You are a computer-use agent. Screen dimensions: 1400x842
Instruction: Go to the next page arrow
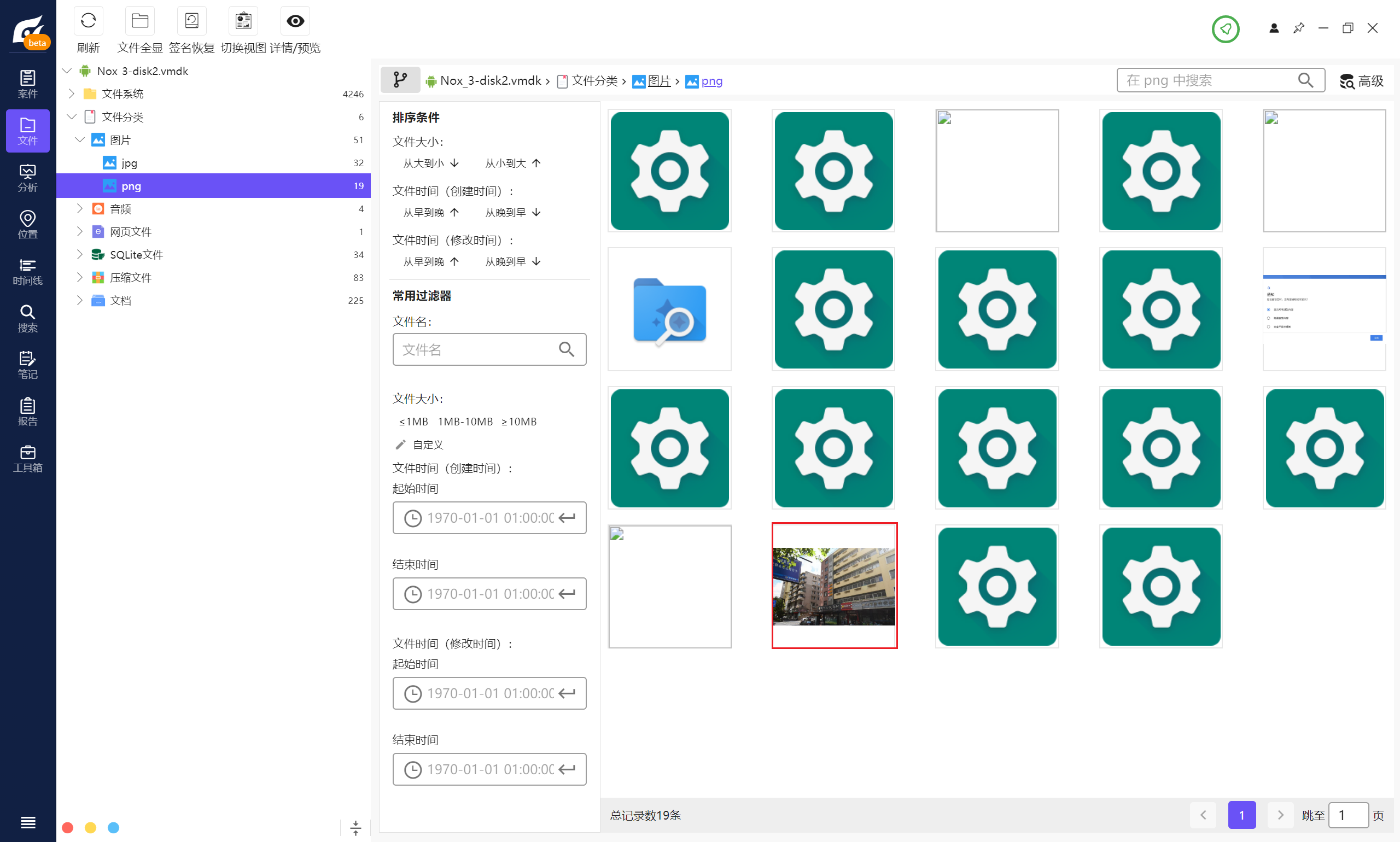pos(1280,815)
